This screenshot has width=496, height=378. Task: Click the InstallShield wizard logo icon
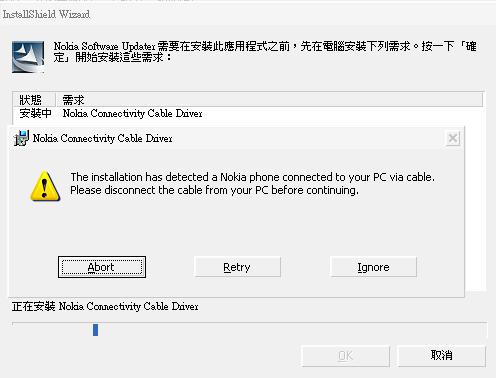pyautogui.click(x=28, y=57)
